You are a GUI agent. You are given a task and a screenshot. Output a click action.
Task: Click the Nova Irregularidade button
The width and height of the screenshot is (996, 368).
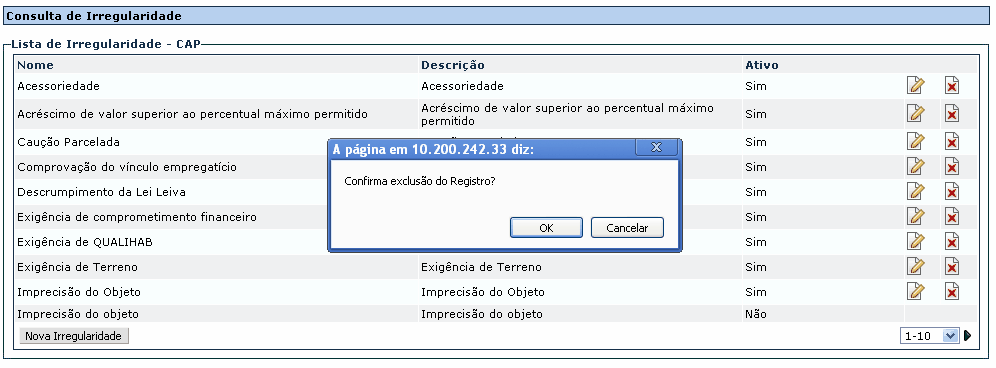point(74,336)
